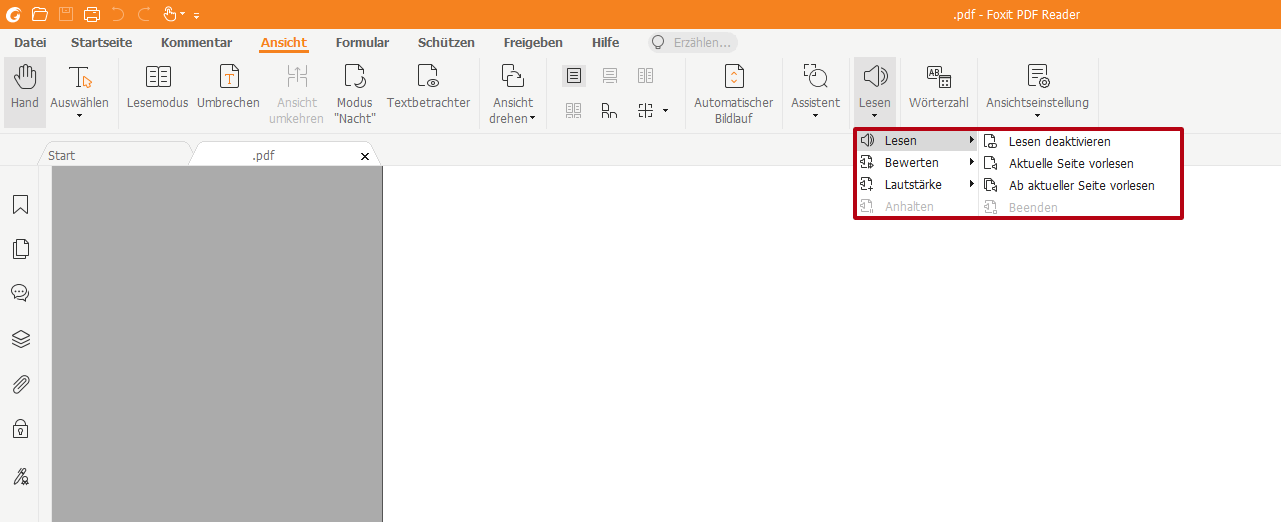The height and width of the screenshot is (522, 1281).
Task: Expand the split view dropdown arrow
Action: click(666, 110)
